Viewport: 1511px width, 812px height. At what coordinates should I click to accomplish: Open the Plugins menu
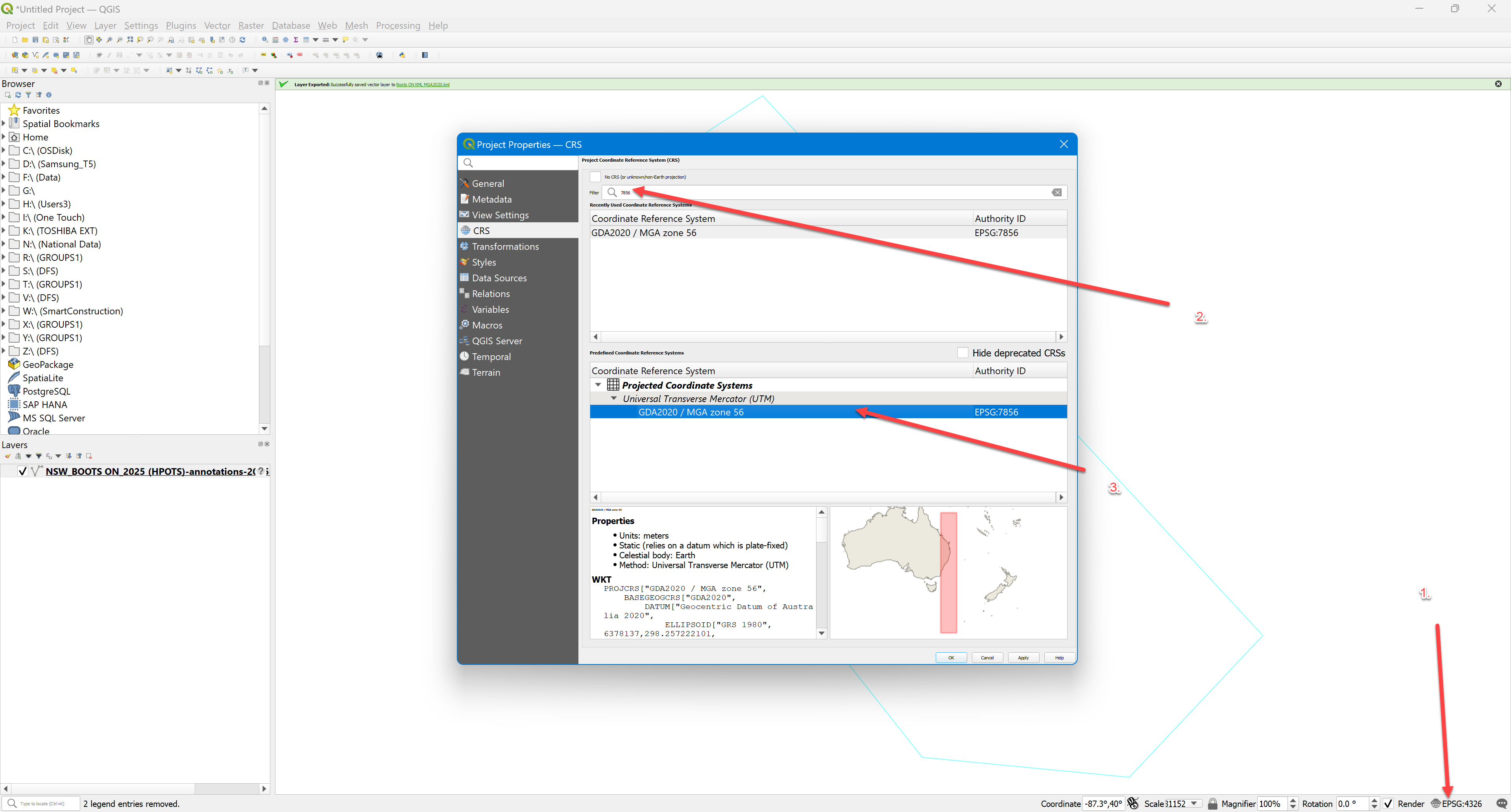click(181, 25)
